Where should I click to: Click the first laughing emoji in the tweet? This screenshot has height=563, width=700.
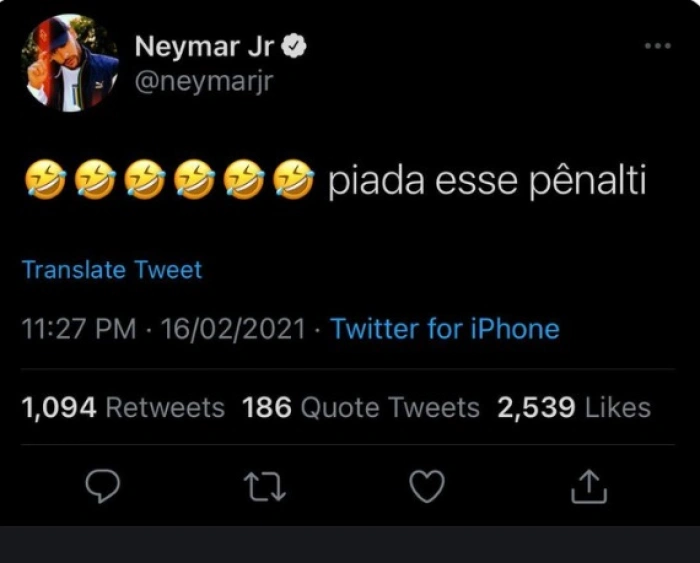42,182
